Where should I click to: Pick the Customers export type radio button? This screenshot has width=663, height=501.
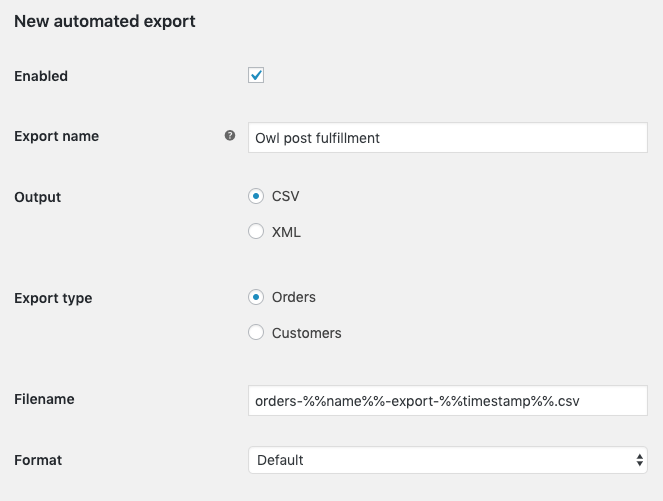(x=256, y=332)
